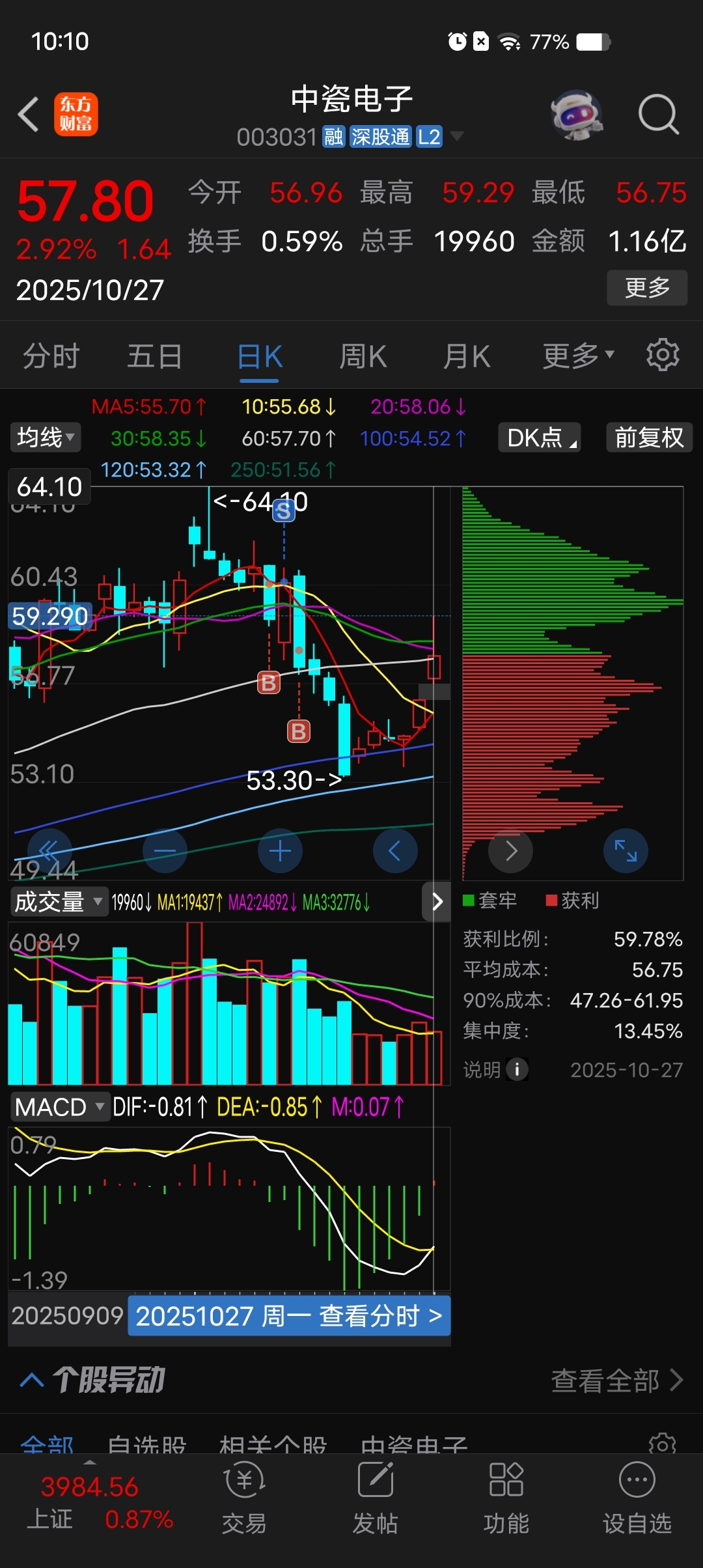The width and height of the screenshot is (703, 1568).
Task: Expand the 更多 period dropdown
Action: [579, 356]
